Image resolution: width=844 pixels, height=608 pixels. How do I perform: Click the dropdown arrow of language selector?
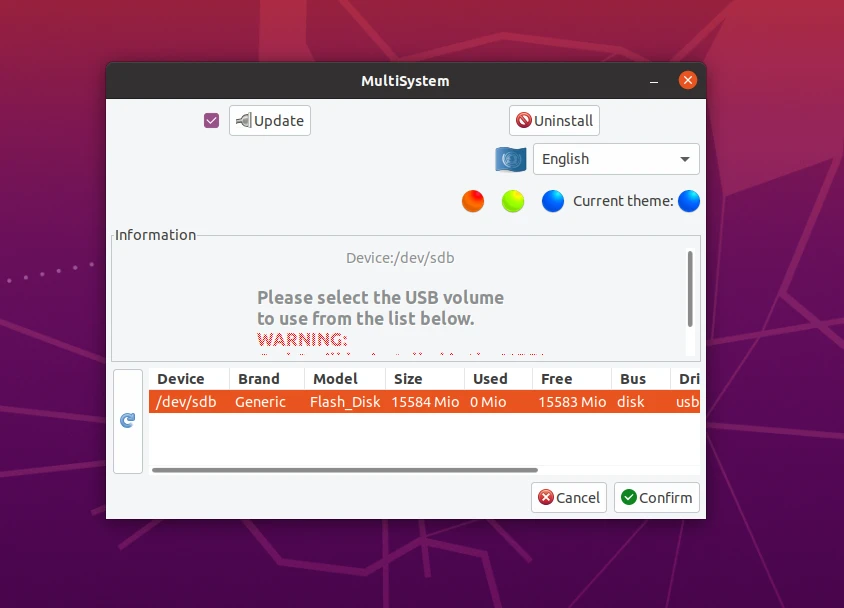click(x=685, y=159)
